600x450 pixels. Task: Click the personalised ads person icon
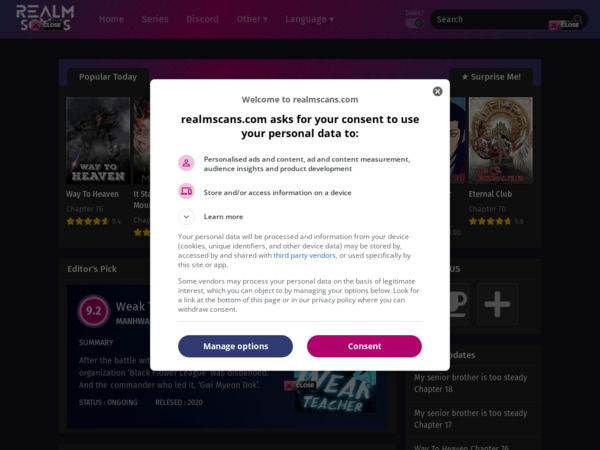pos(186,163)
